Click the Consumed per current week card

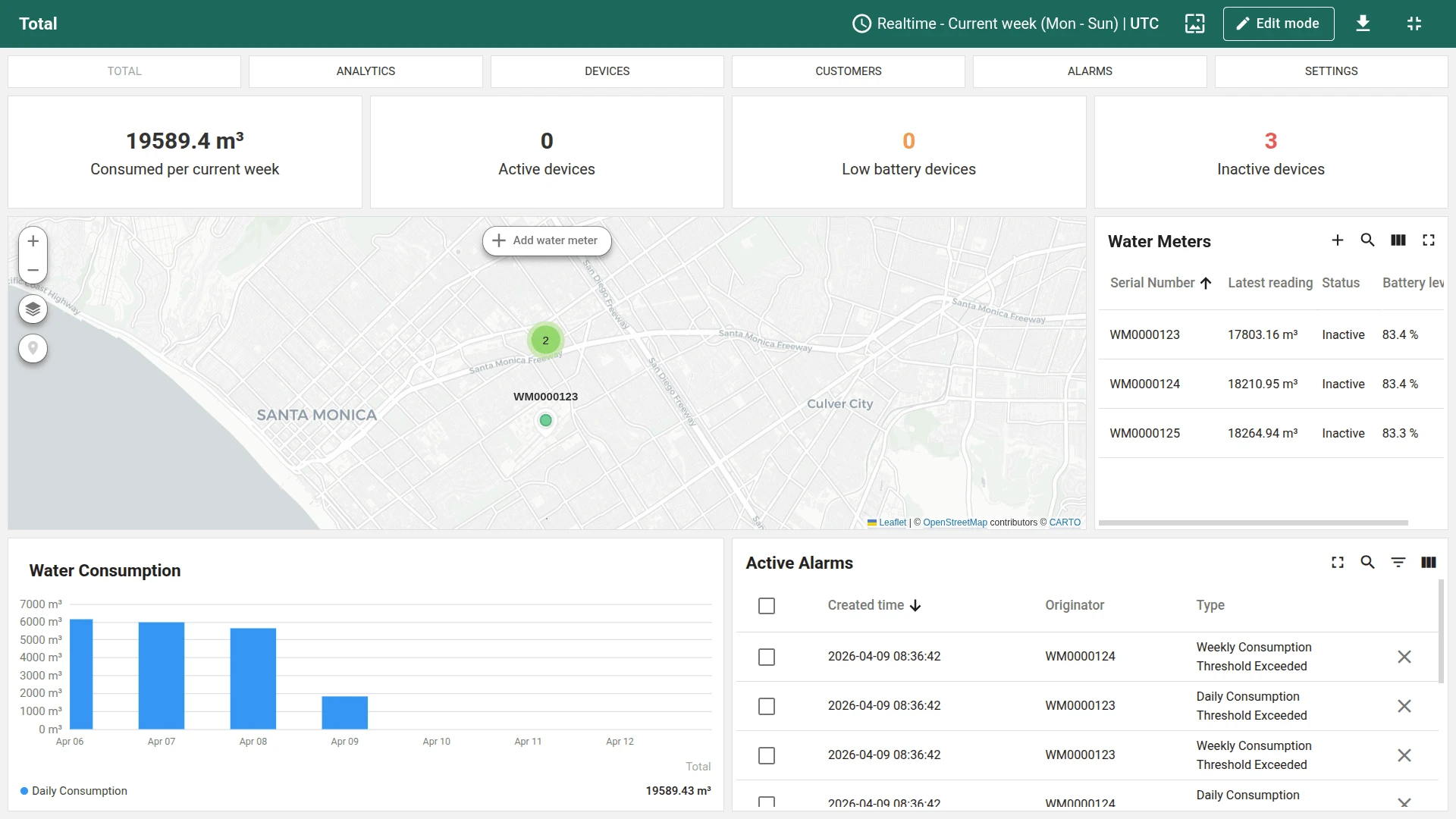tap(185, 152)
